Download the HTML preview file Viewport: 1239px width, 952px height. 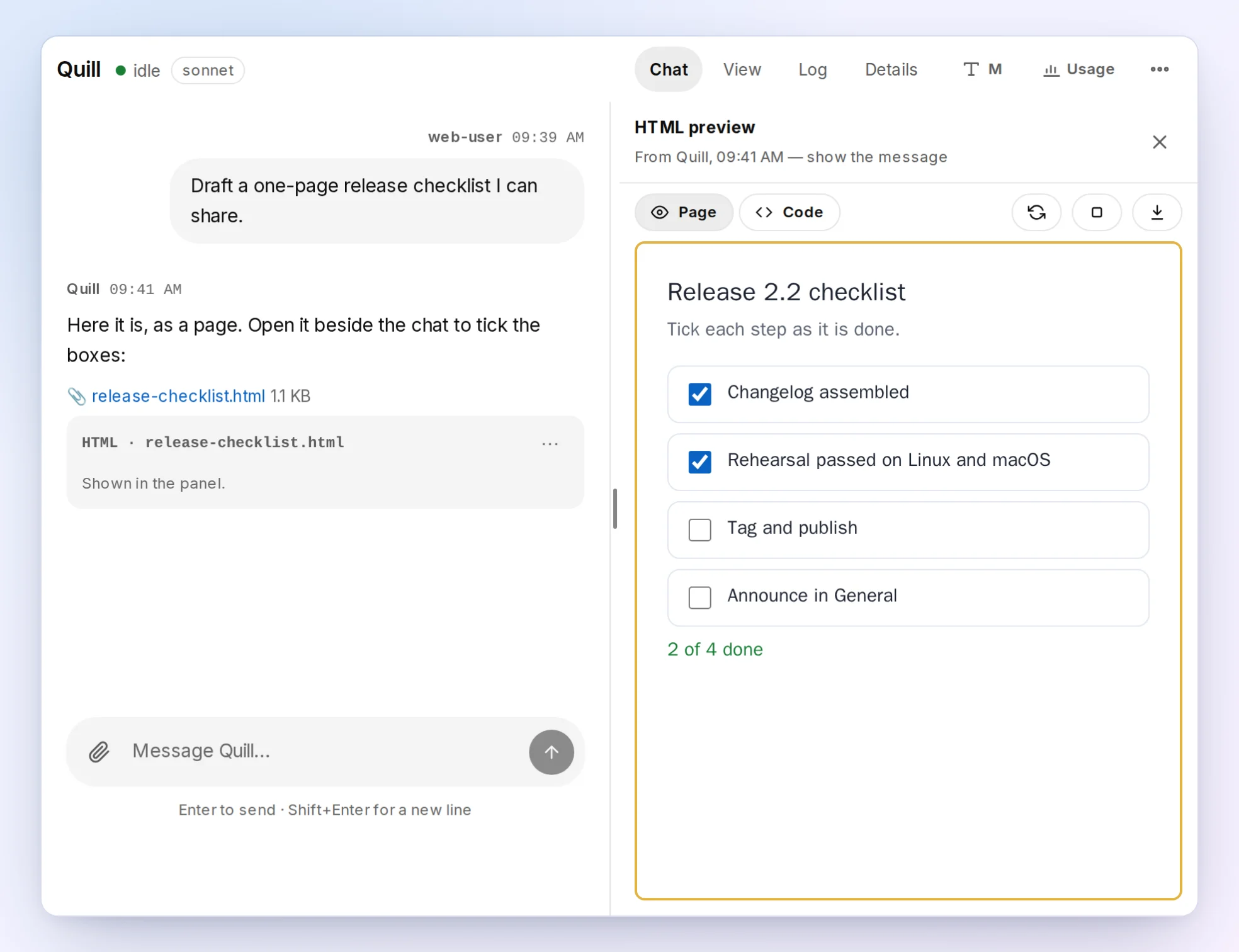click(x=1157, y=212)
